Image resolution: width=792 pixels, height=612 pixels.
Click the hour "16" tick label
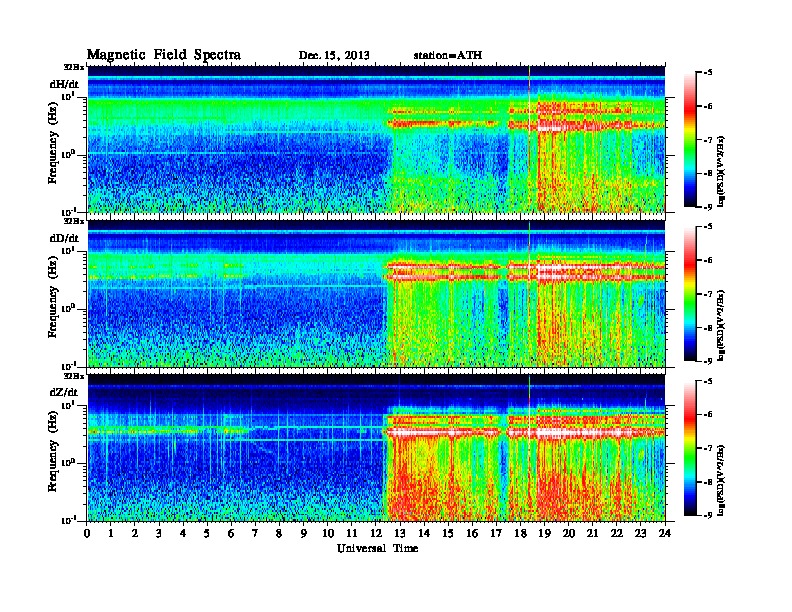tap(472, 533)
